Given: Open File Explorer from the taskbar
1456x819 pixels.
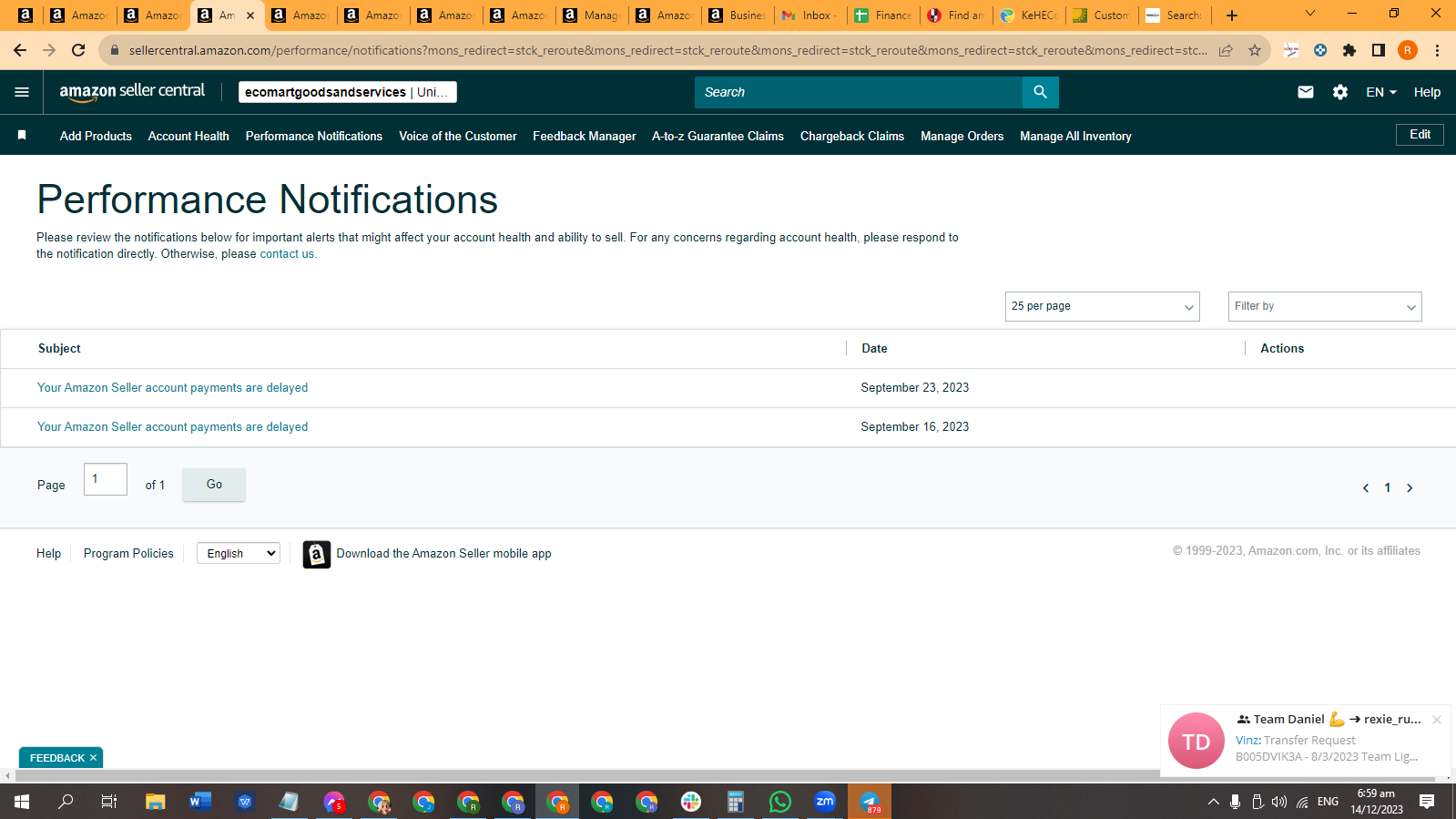Looking at the screenshot, I should point(156,802).
